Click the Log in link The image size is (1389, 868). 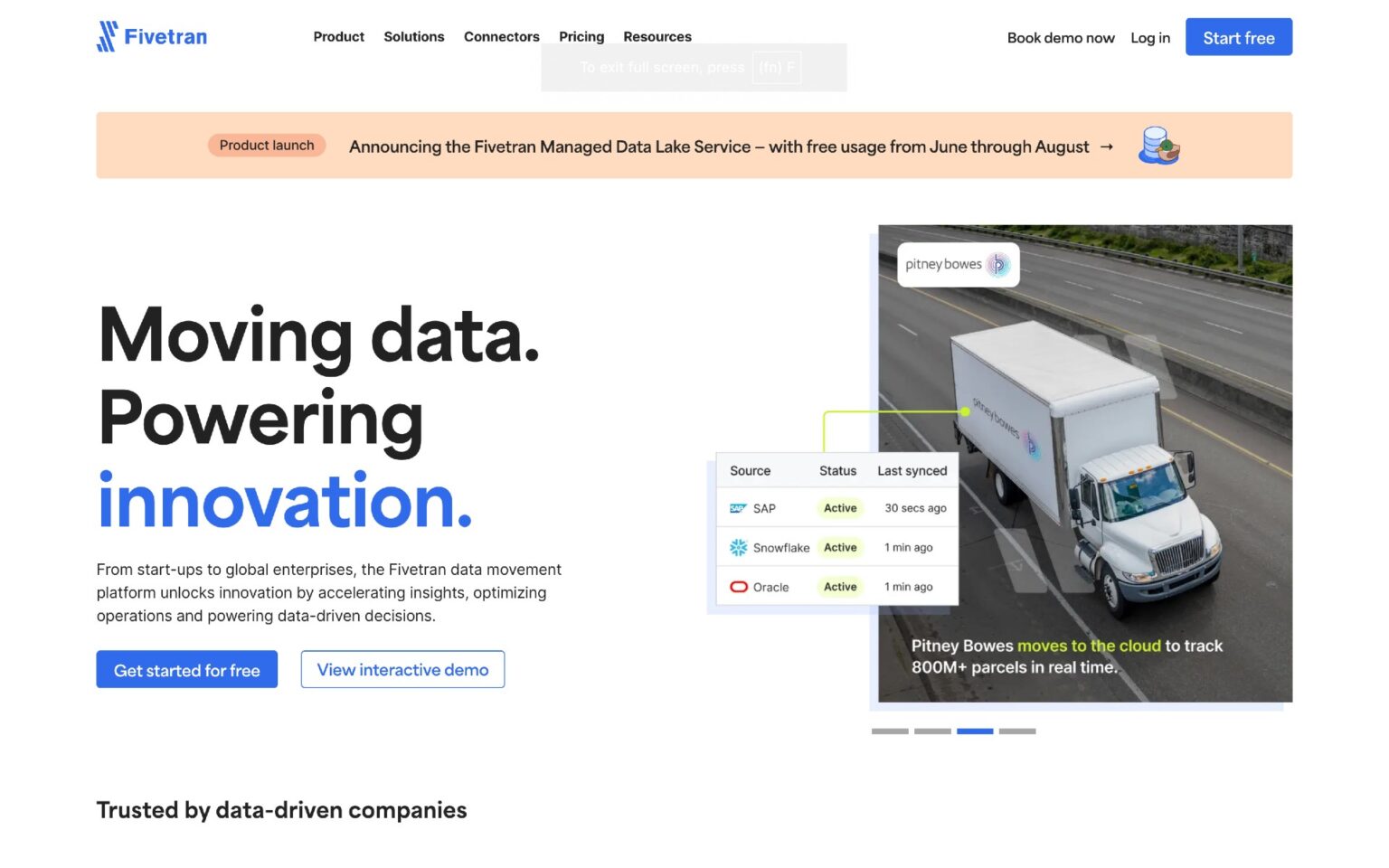click(x=1149, y=37)
